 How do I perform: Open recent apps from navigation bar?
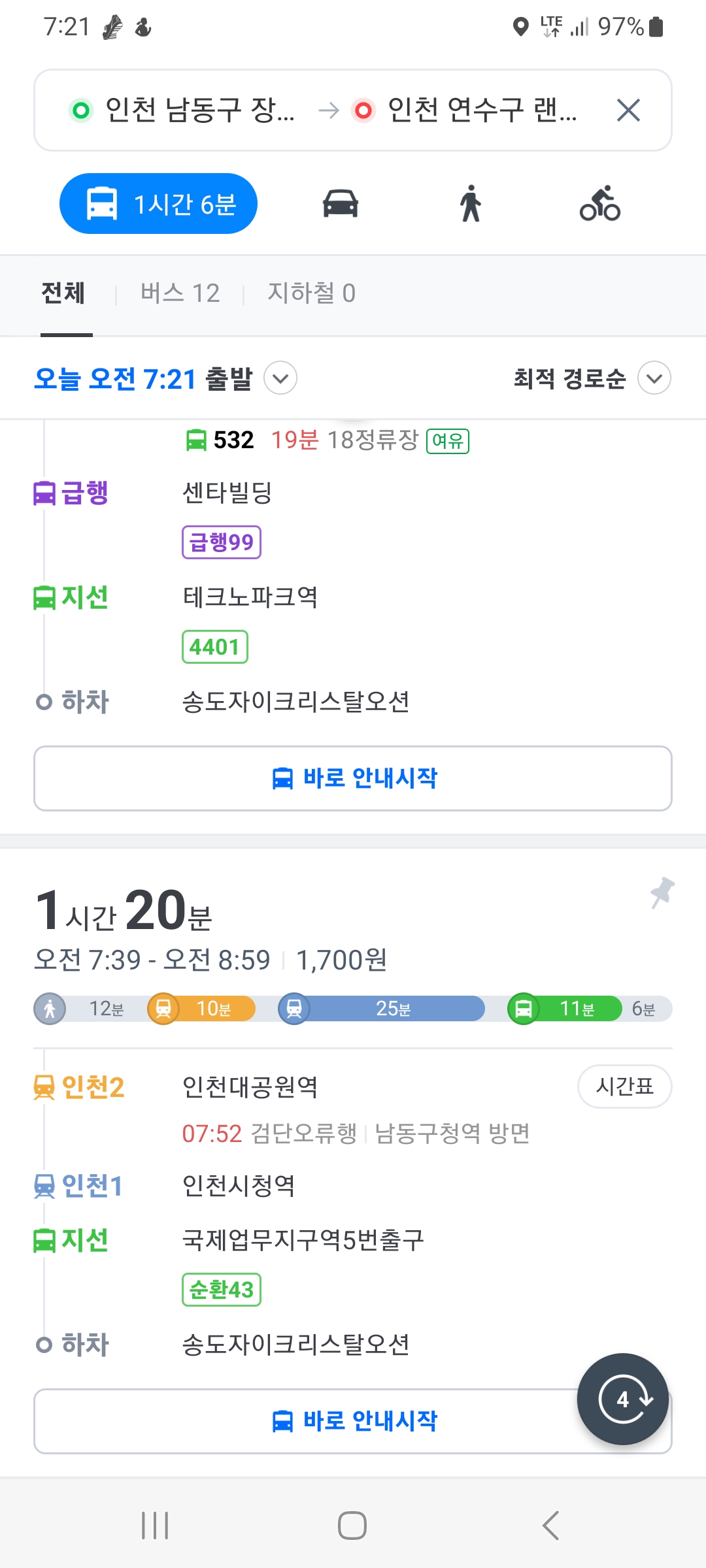[x=155, y=1526]
